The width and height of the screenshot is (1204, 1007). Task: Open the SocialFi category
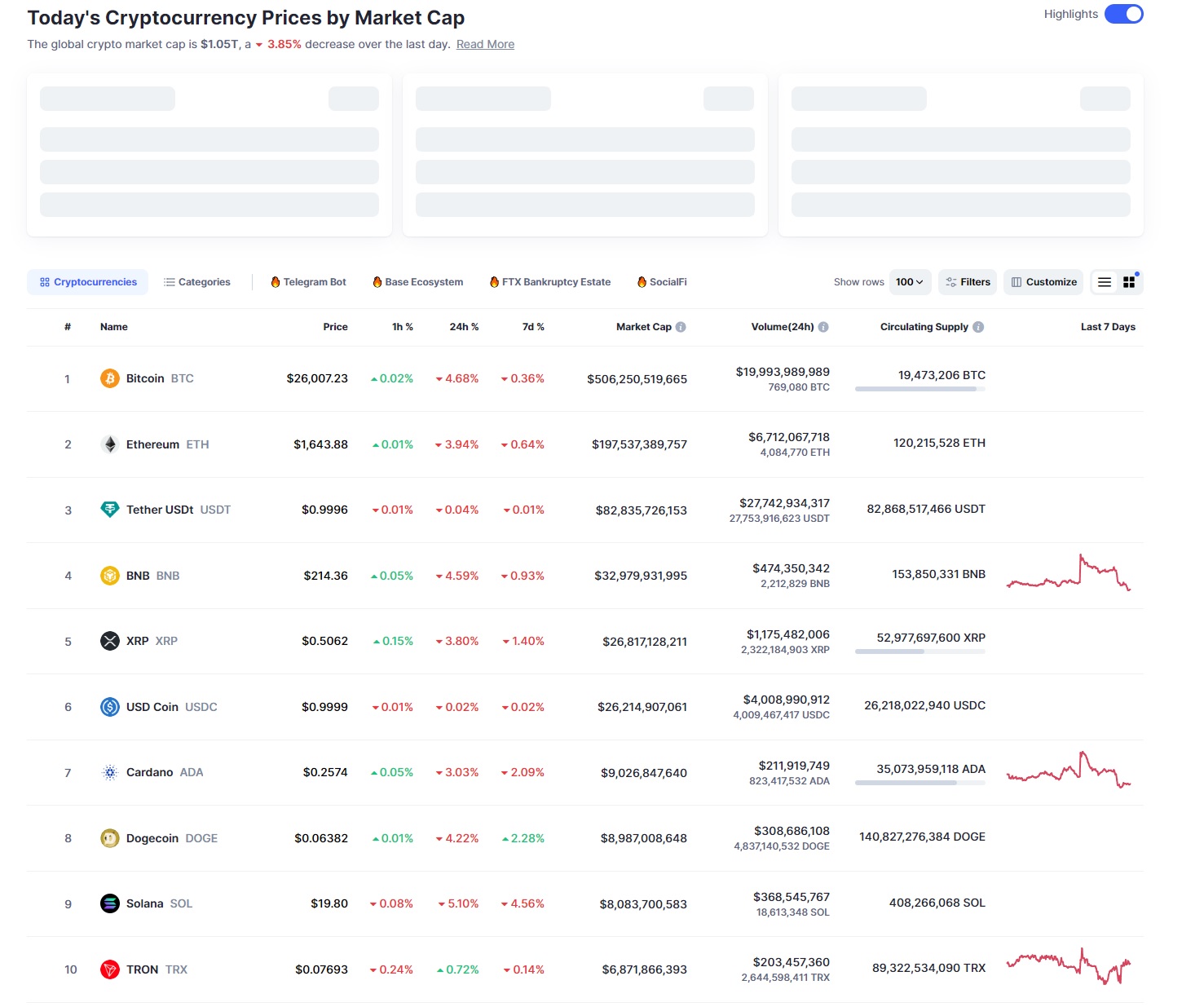tap(663, 282)
